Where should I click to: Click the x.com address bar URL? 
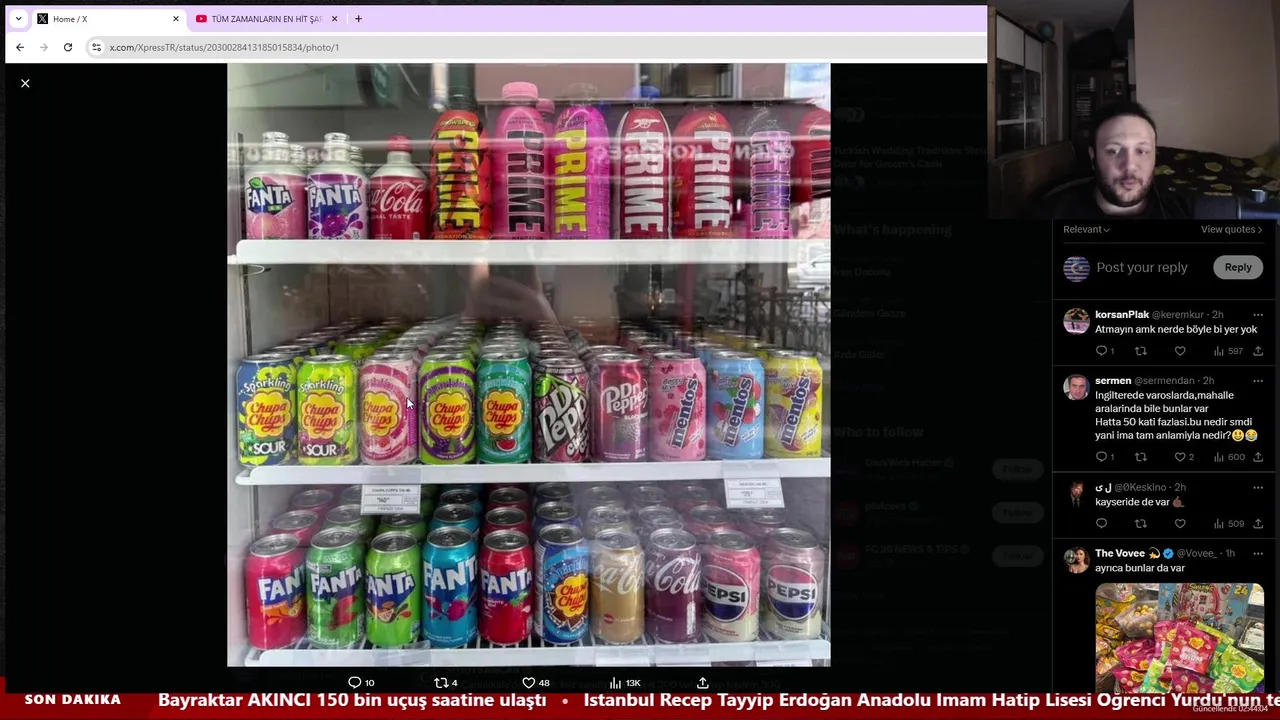tap(224, 47)
